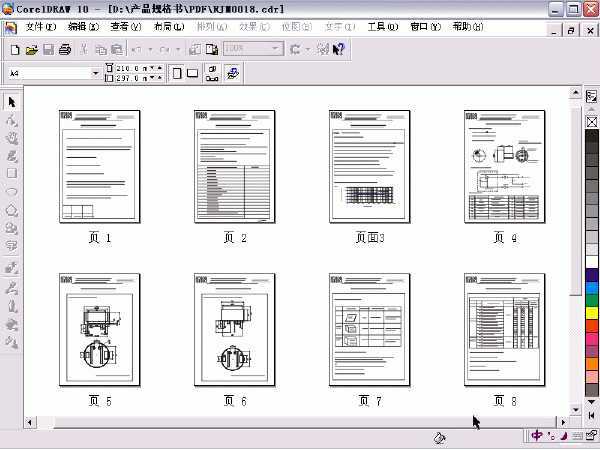Open the A4 paper size dropdown
The image size is (600, 450).
coord(95,73)
